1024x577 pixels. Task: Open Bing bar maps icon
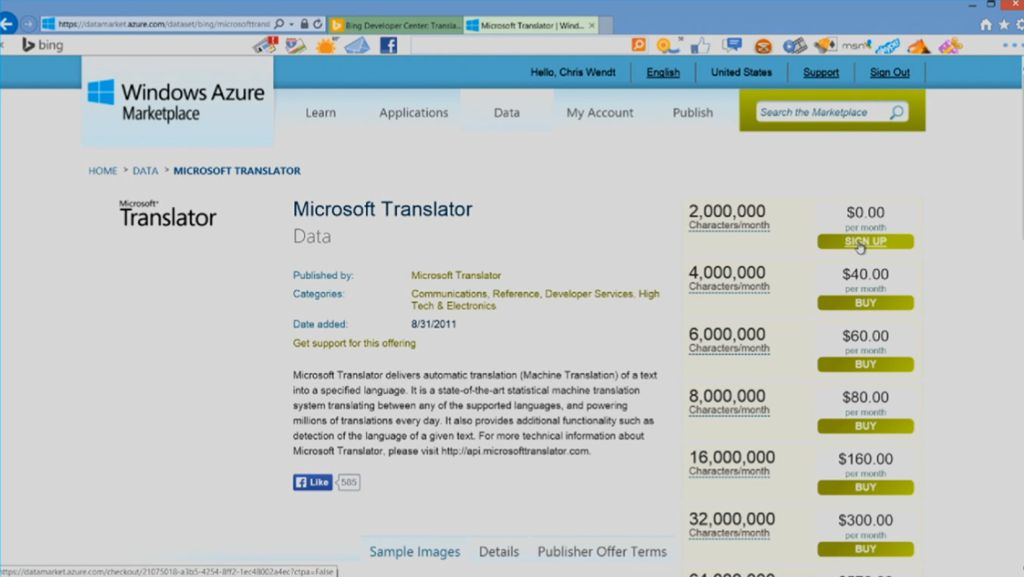coord(296,45)
